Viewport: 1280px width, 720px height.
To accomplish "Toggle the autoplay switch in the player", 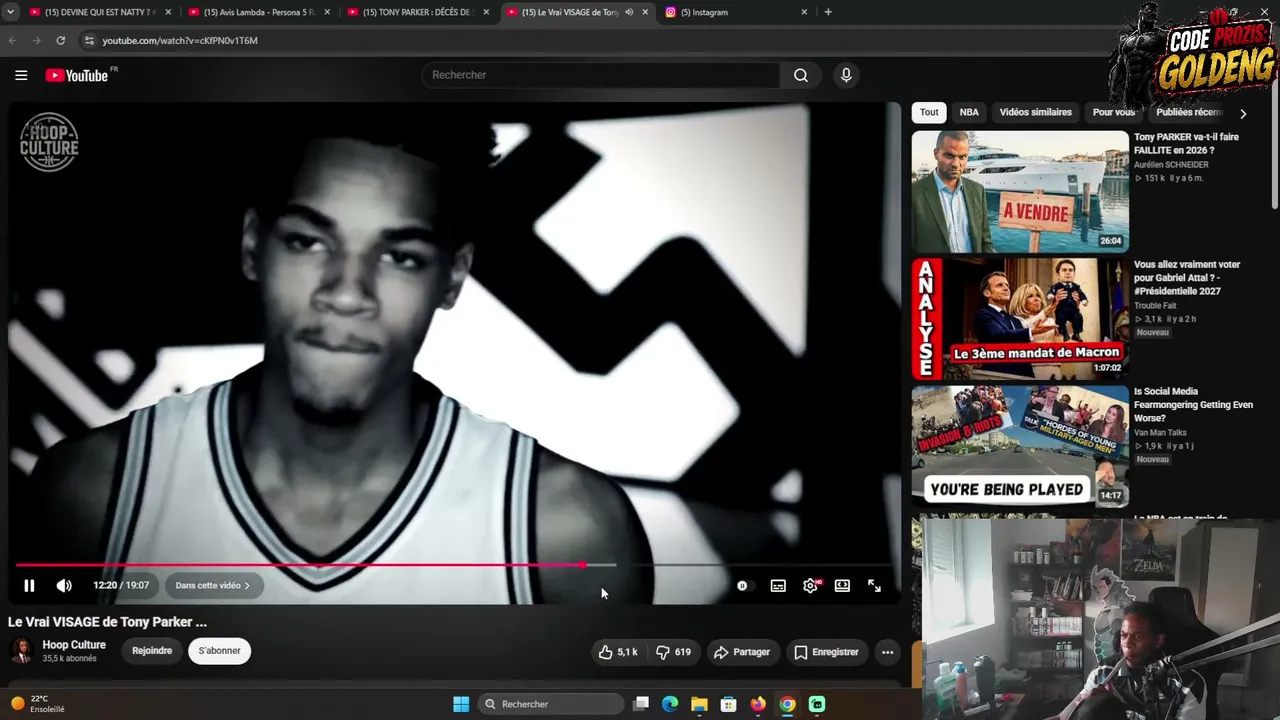I will coord(742,586).
